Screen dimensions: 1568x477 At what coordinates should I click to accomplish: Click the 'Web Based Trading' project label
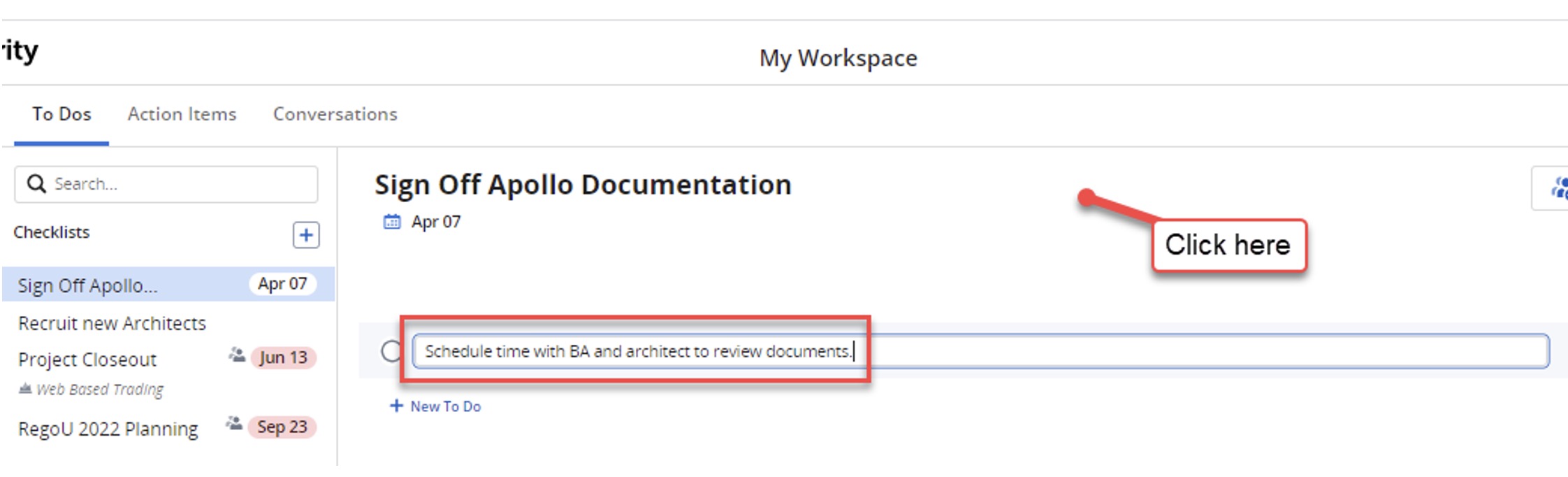(100, 389)
